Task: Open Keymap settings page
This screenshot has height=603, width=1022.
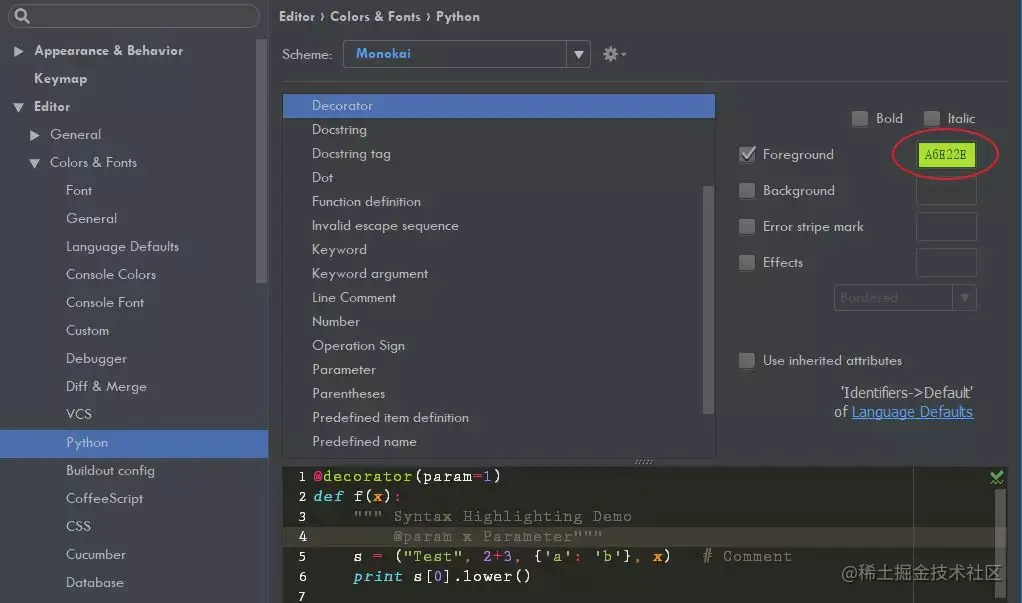Action: click(x=61, y=79)
